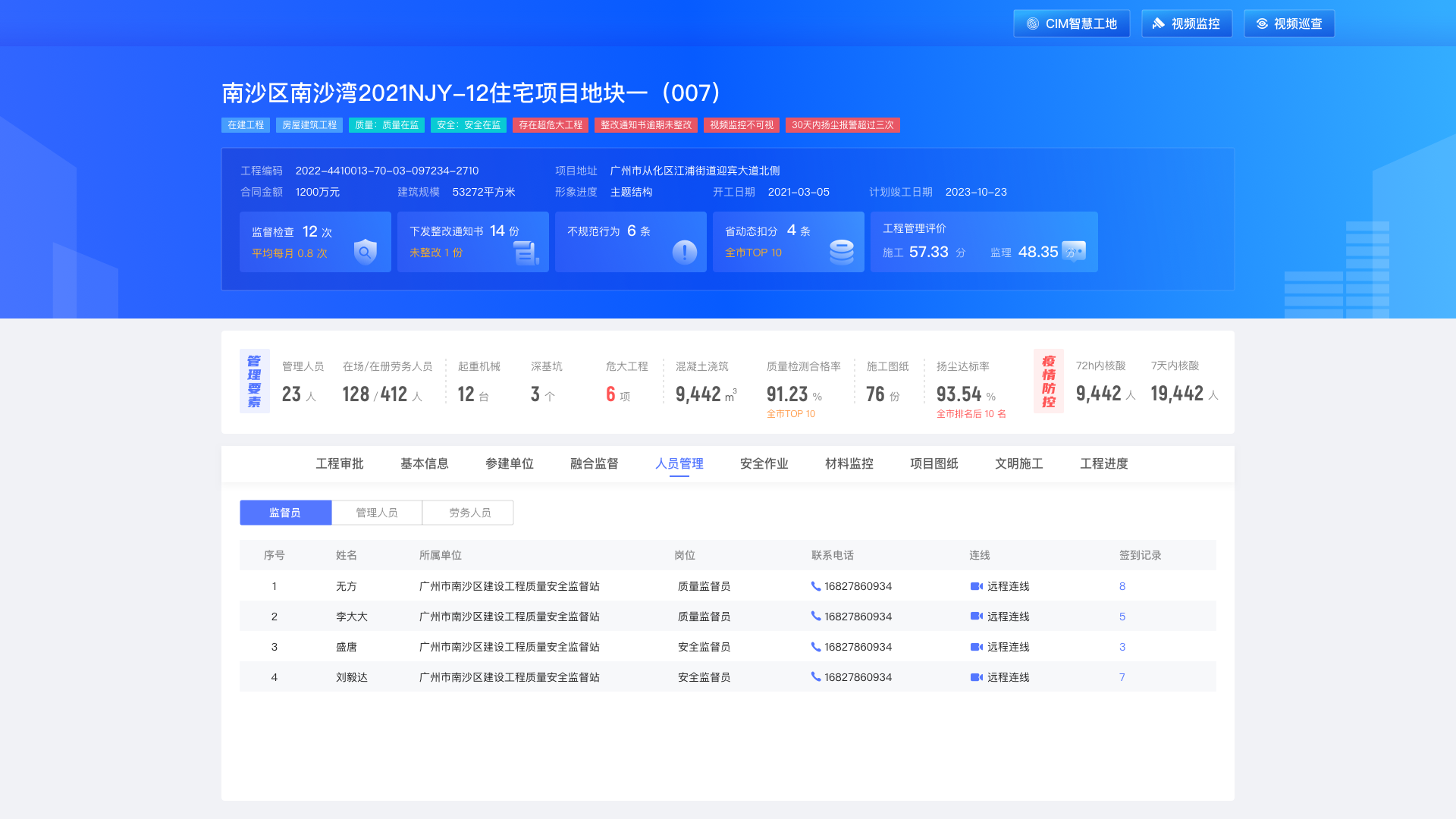Click 远程连线 for 李大大
The image size is (1456, 819).
point(1009,617)
